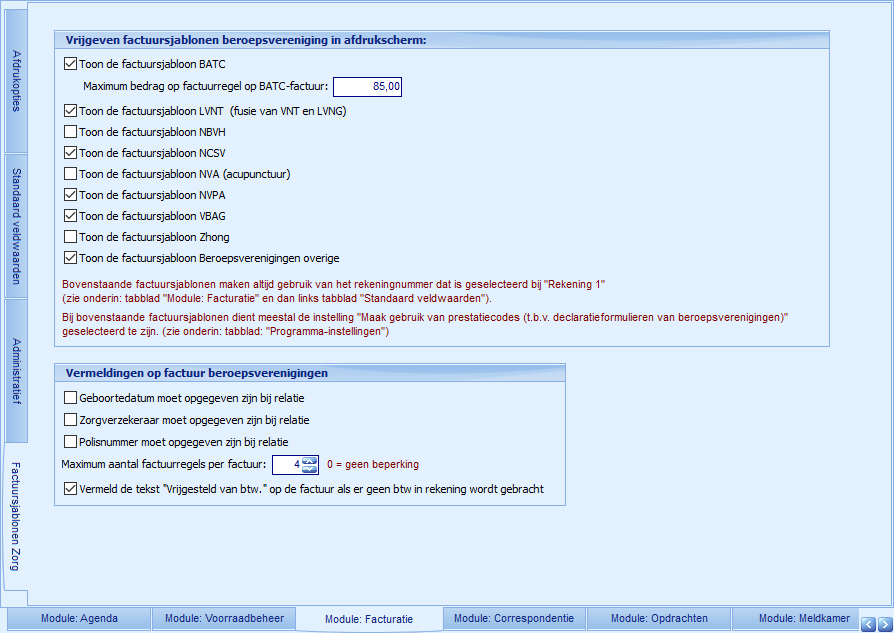Image resolution: width=894 pixels, height=633 pixels.
Task: Uncheck "Toon de factuursjabloon VBAG"
Action: point(70,214)
